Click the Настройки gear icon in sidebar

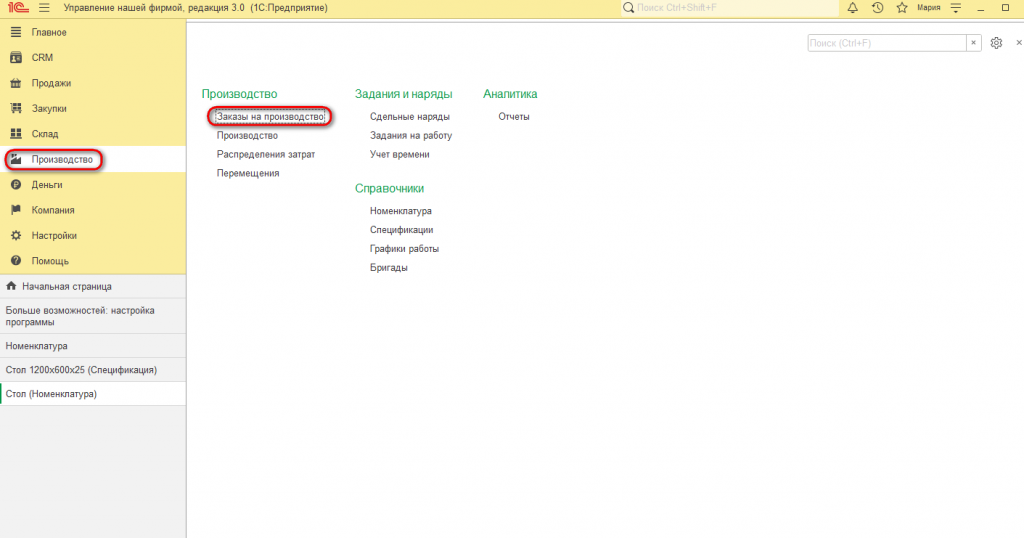(x=16, y=236)
